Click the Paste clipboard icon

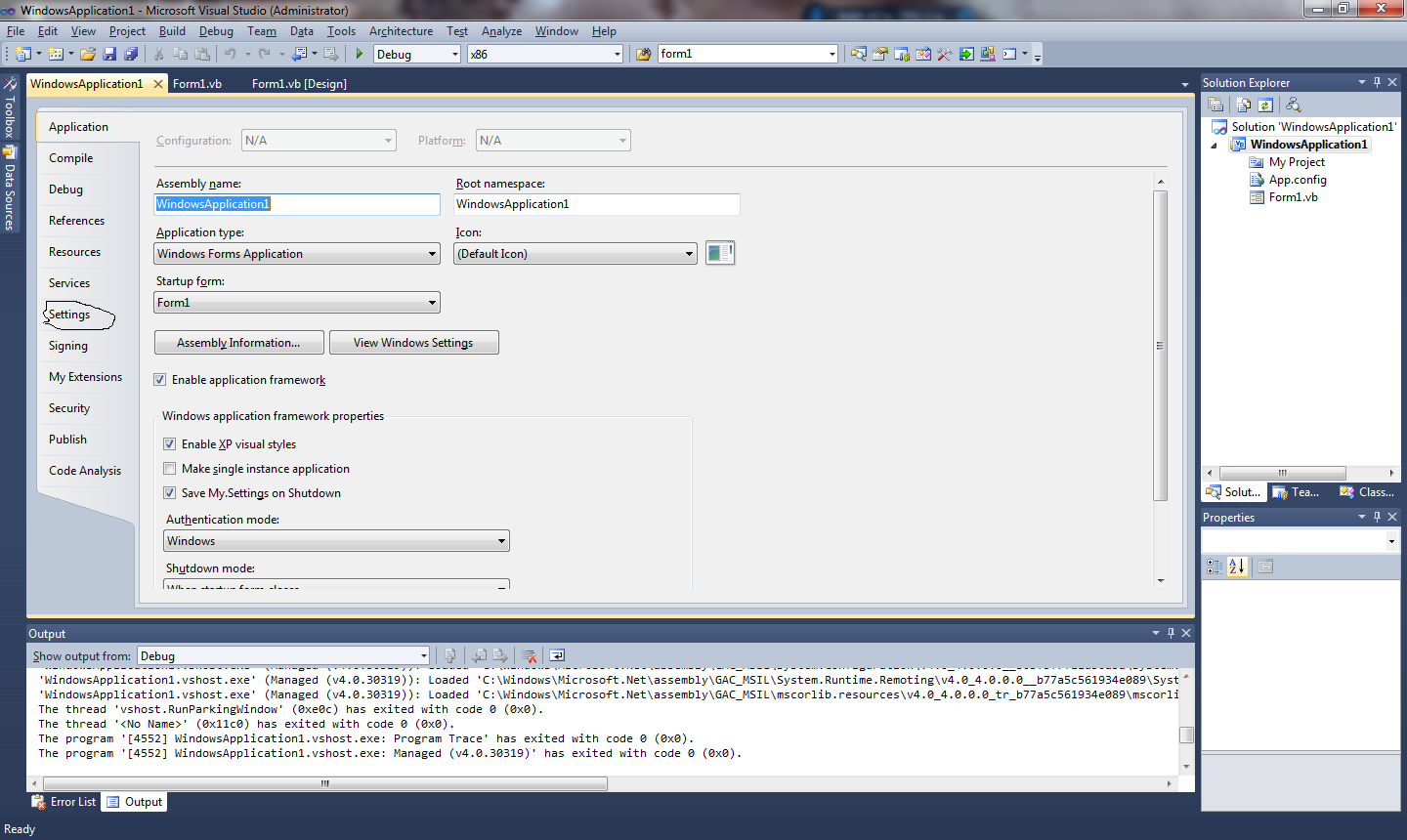(x=202, y=54)
